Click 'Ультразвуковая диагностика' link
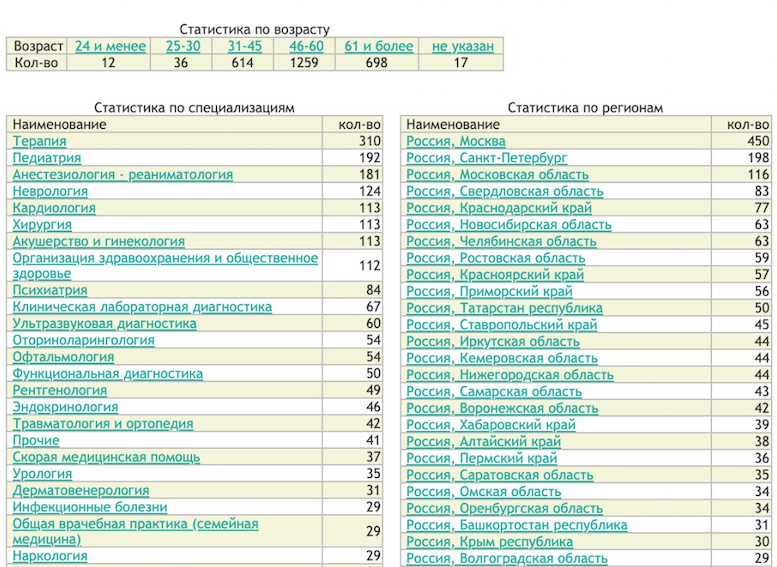The width and height of the screenshot is (777, 567). click(x=105, y=324)
